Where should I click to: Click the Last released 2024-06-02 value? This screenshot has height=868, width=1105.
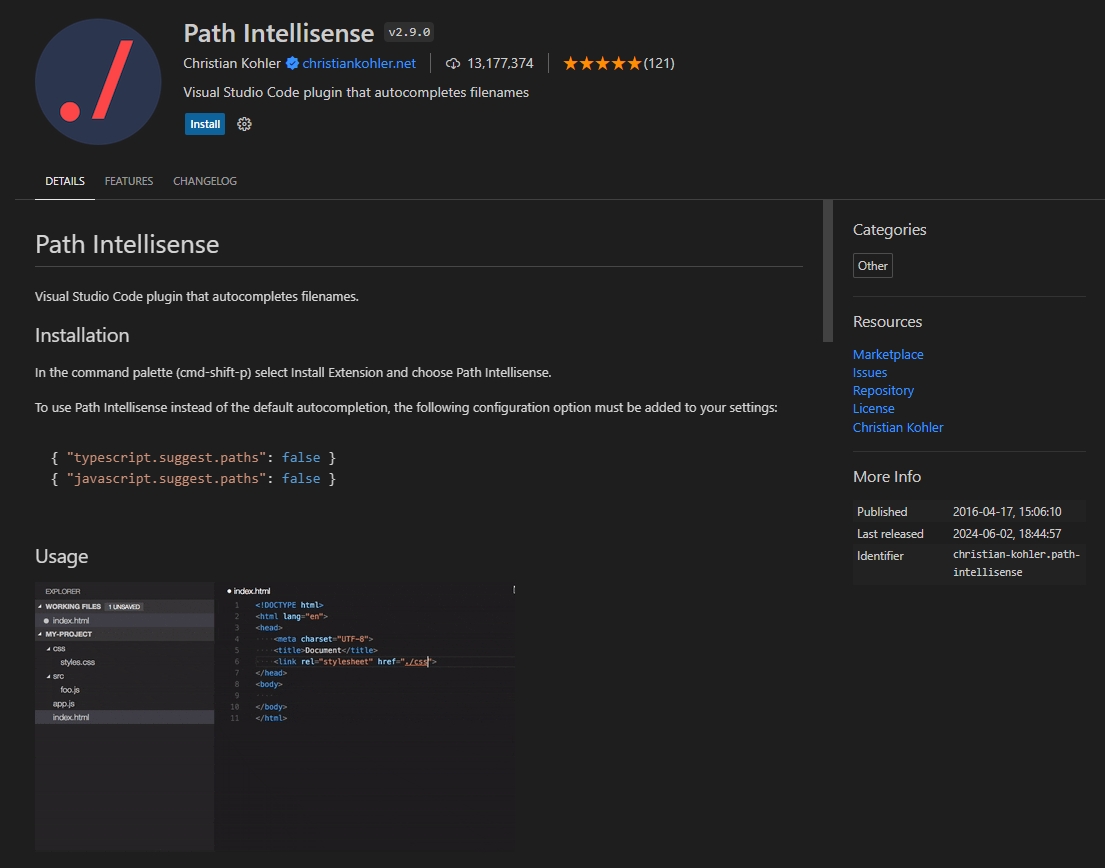(x=1007, y=533)
